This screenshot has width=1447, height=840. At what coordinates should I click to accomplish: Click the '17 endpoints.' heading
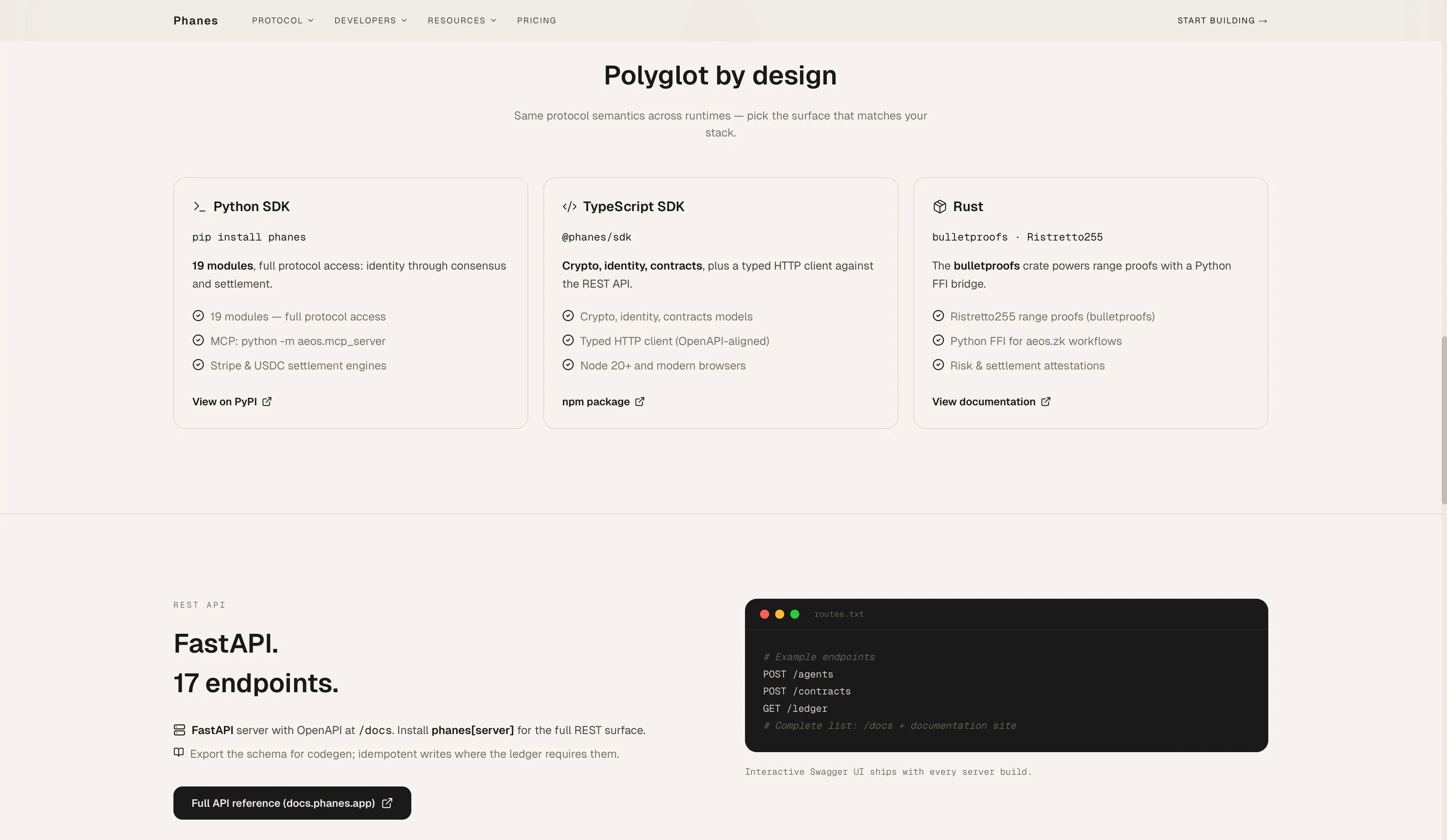(x=256, y=683)
